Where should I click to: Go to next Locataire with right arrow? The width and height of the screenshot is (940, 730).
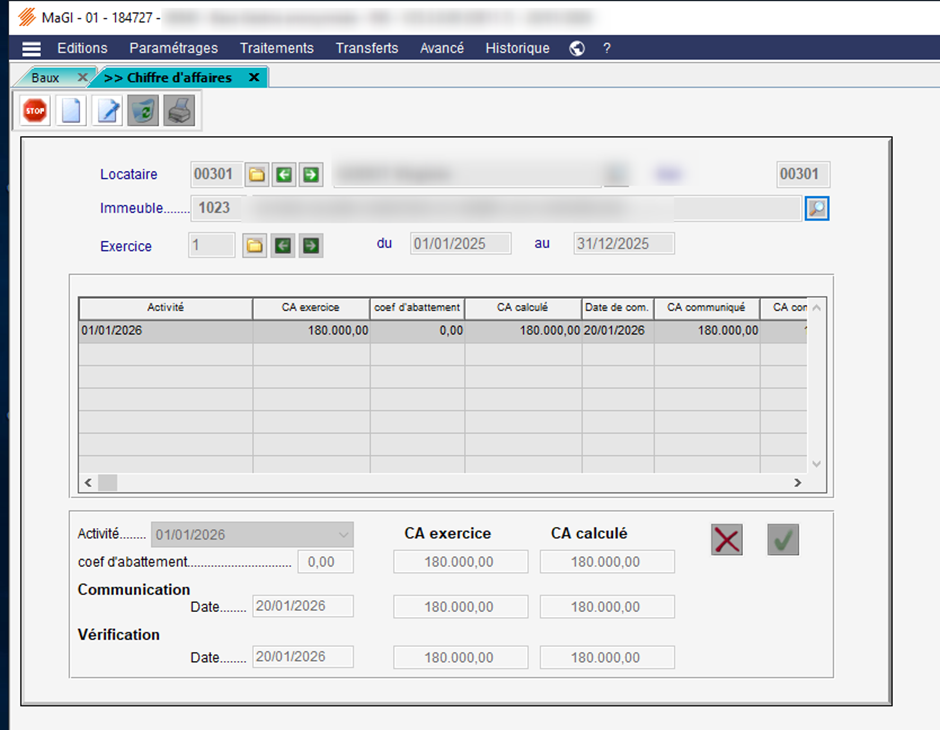(311, 175)
